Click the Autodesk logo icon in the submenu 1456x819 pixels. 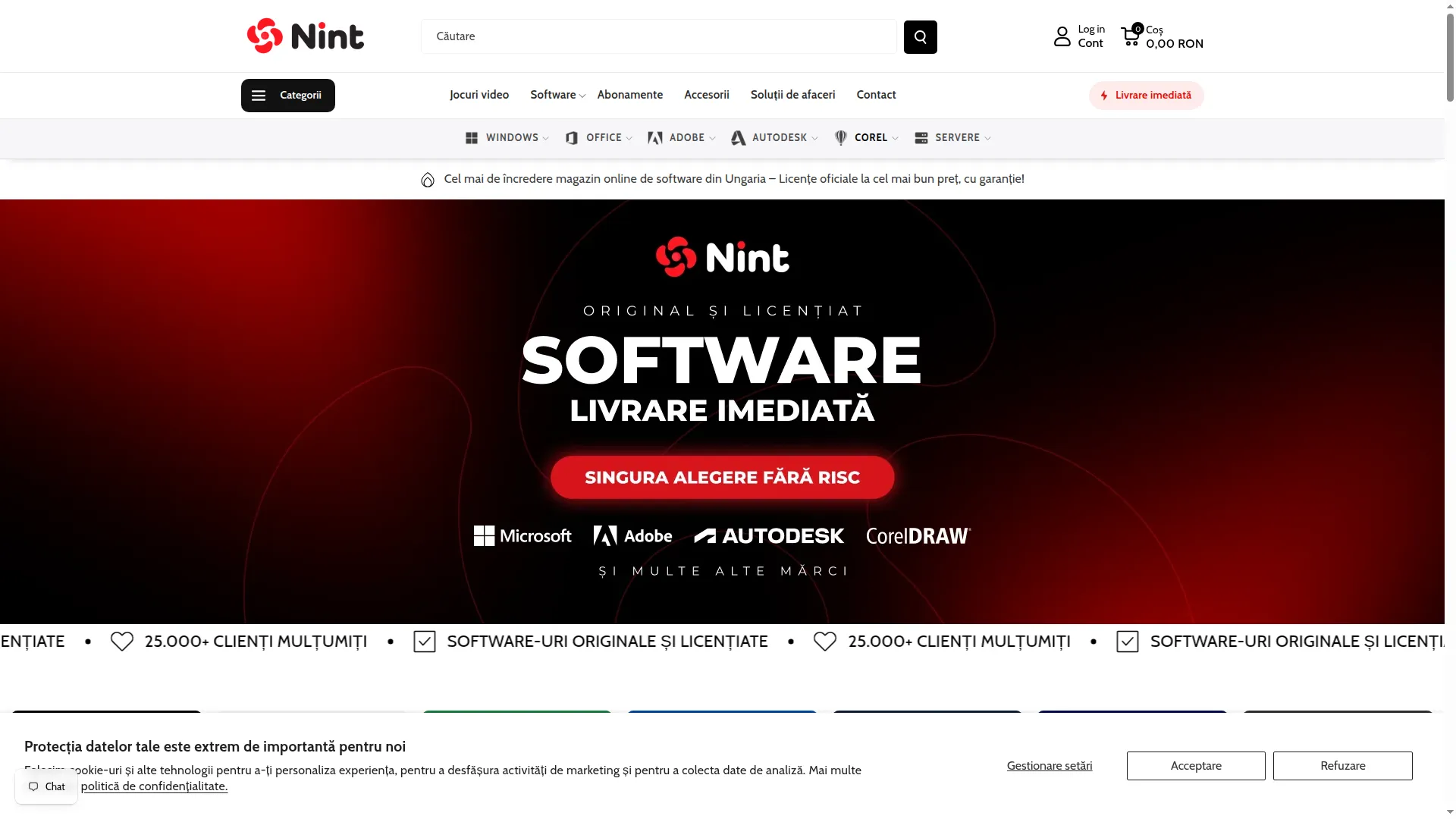738,138
